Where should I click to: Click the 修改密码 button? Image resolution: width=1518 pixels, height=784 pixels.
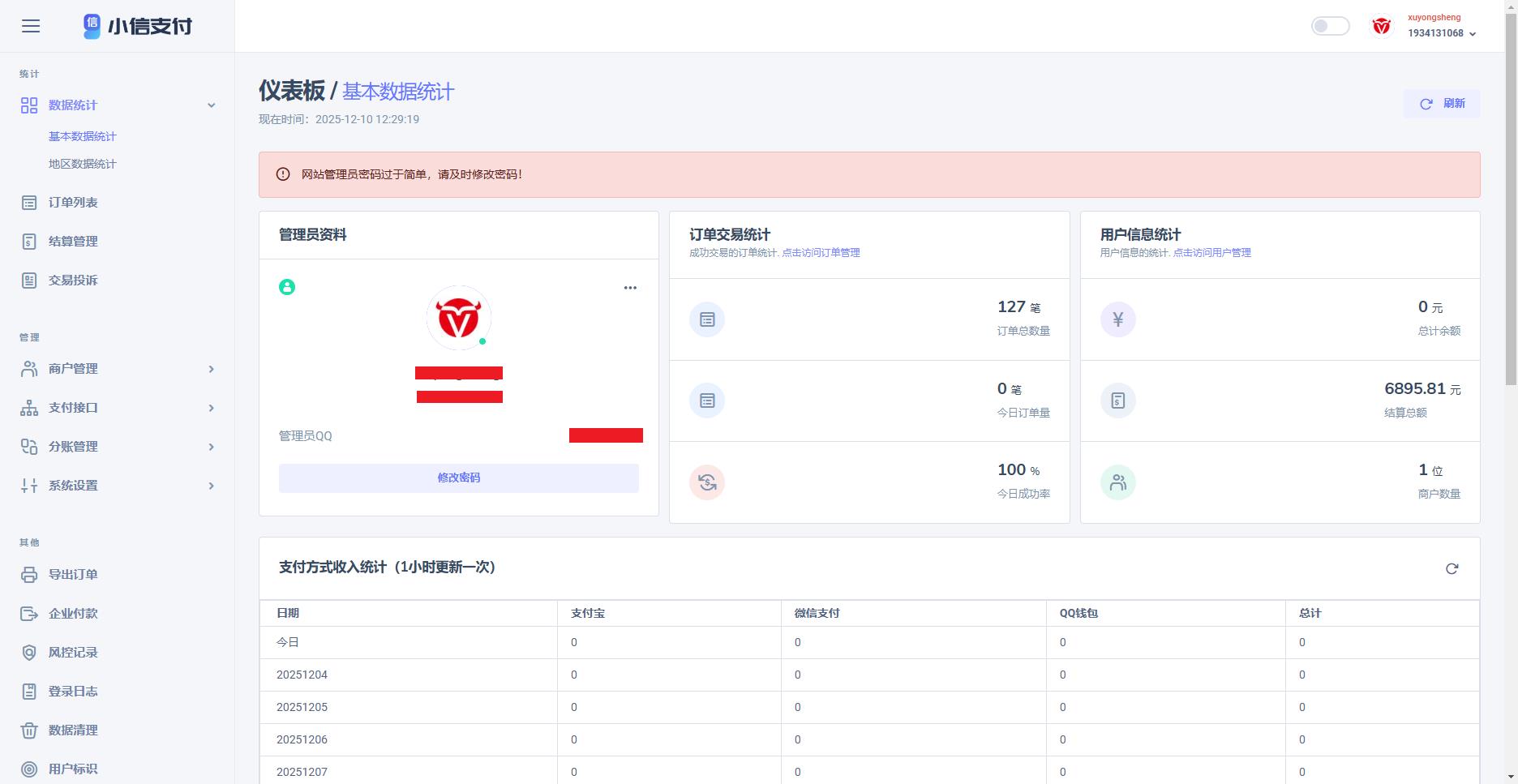pos(458,478)
